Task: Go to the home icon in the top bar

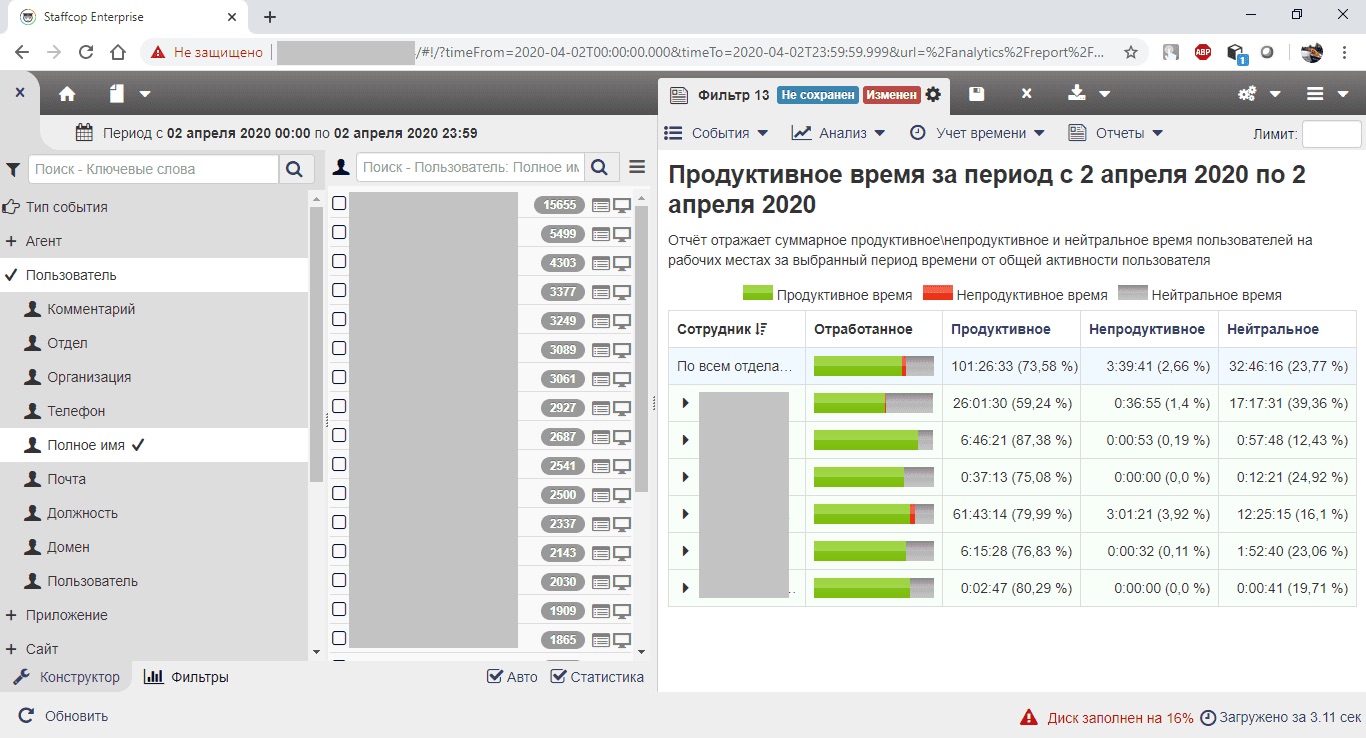Action: [x=67, y=94]
